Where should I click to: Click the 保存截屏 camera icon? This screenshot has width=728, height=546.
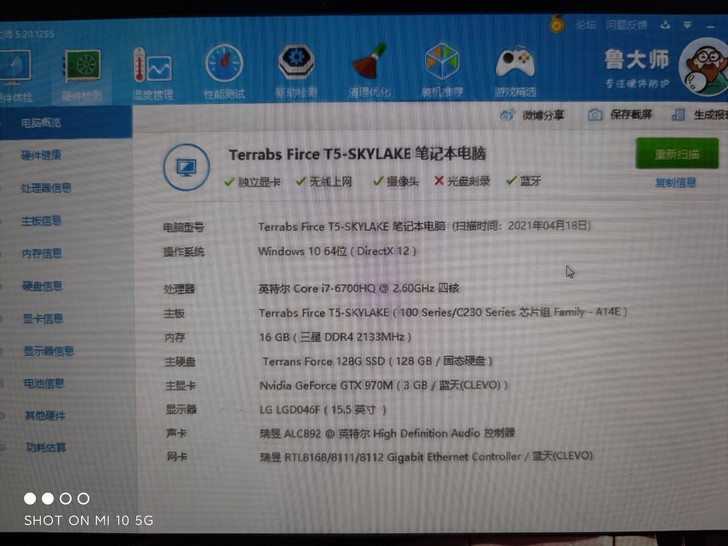click(595, 115)
